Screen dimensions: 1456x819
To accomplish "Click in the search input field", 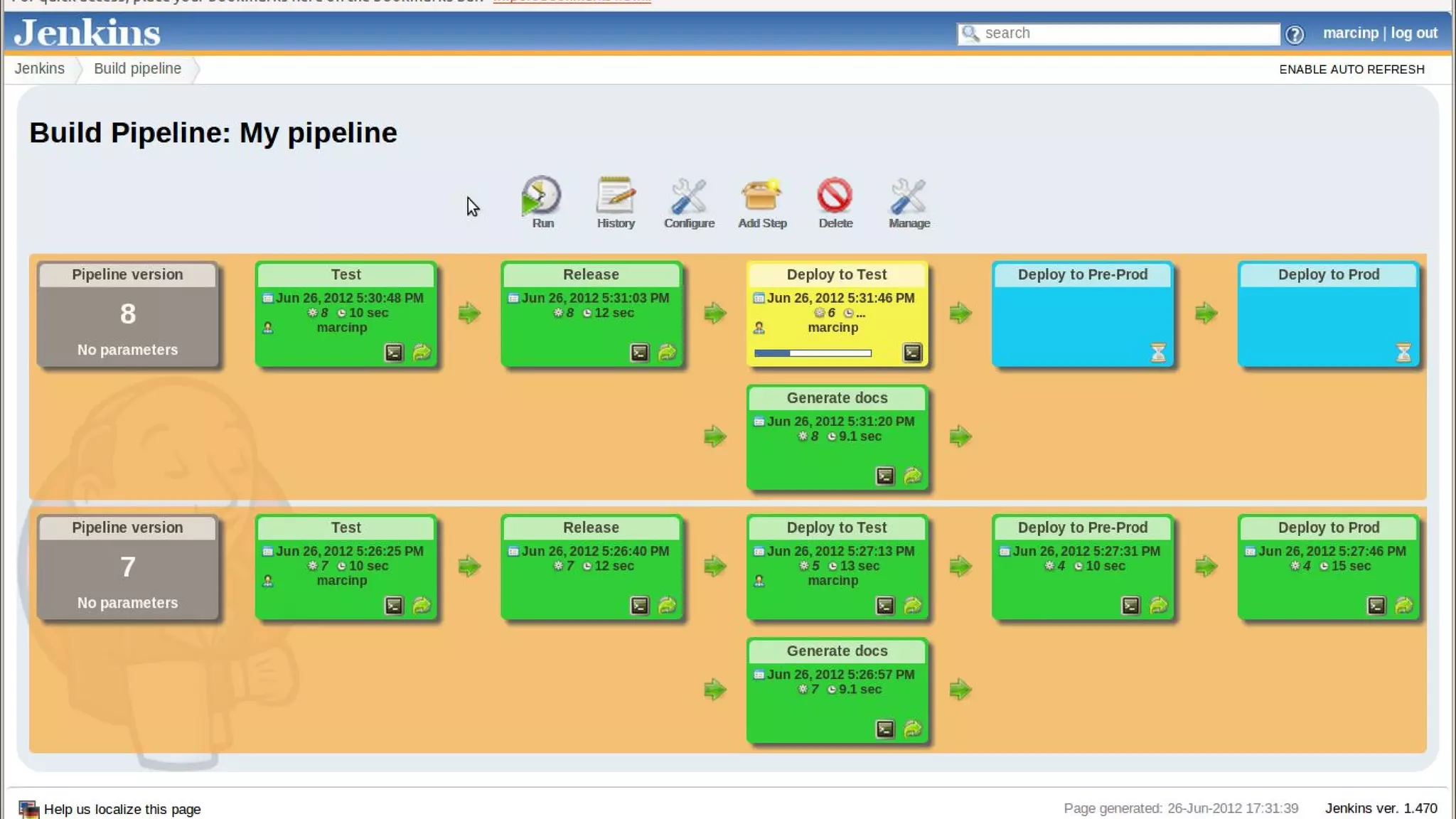I will point(1118,33).
